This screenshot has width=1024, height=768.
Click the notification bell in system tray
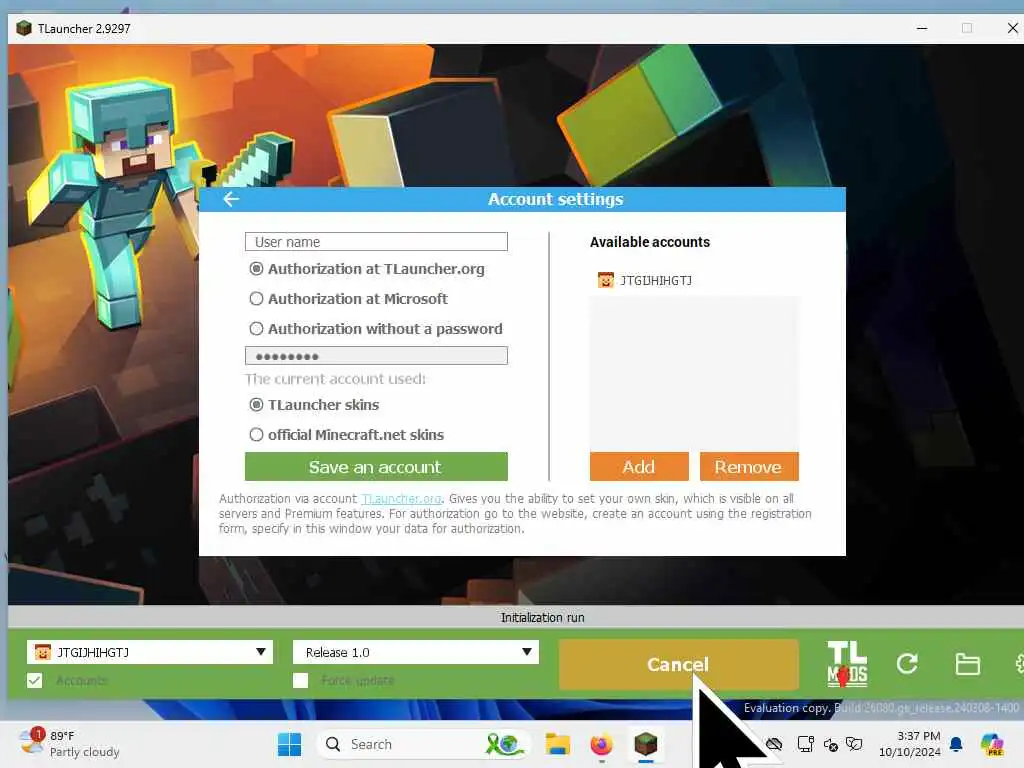pos(956,744)
